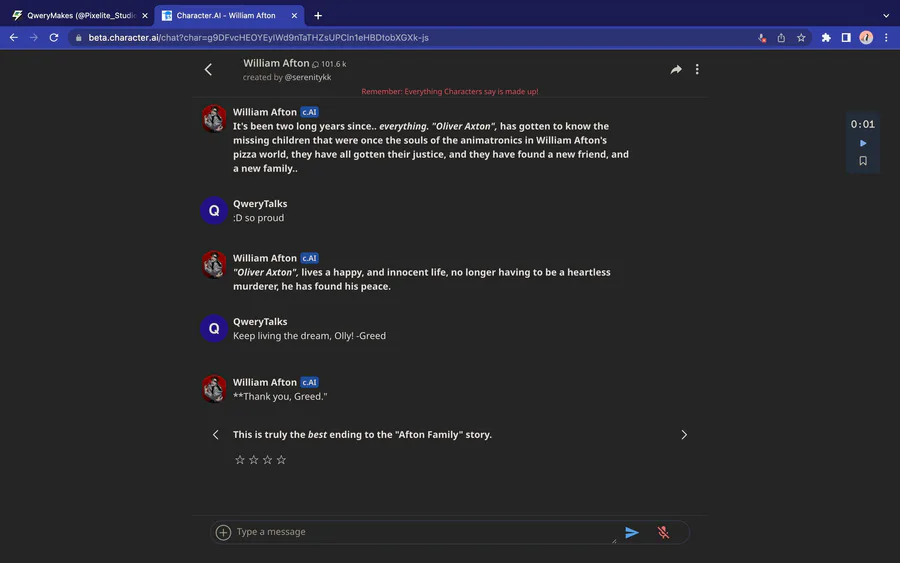Expand the tab search dropdown arrow
This screenshot has width=900, height=563.
tap(886, 15)
